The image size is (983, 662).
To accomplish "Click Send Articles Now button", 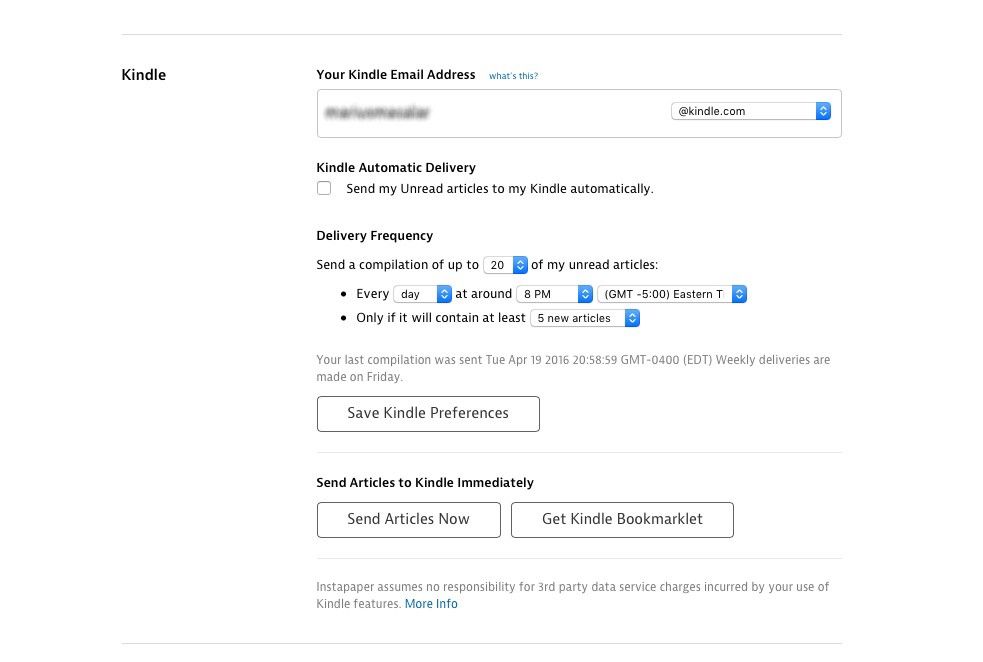I will point(409,520).
